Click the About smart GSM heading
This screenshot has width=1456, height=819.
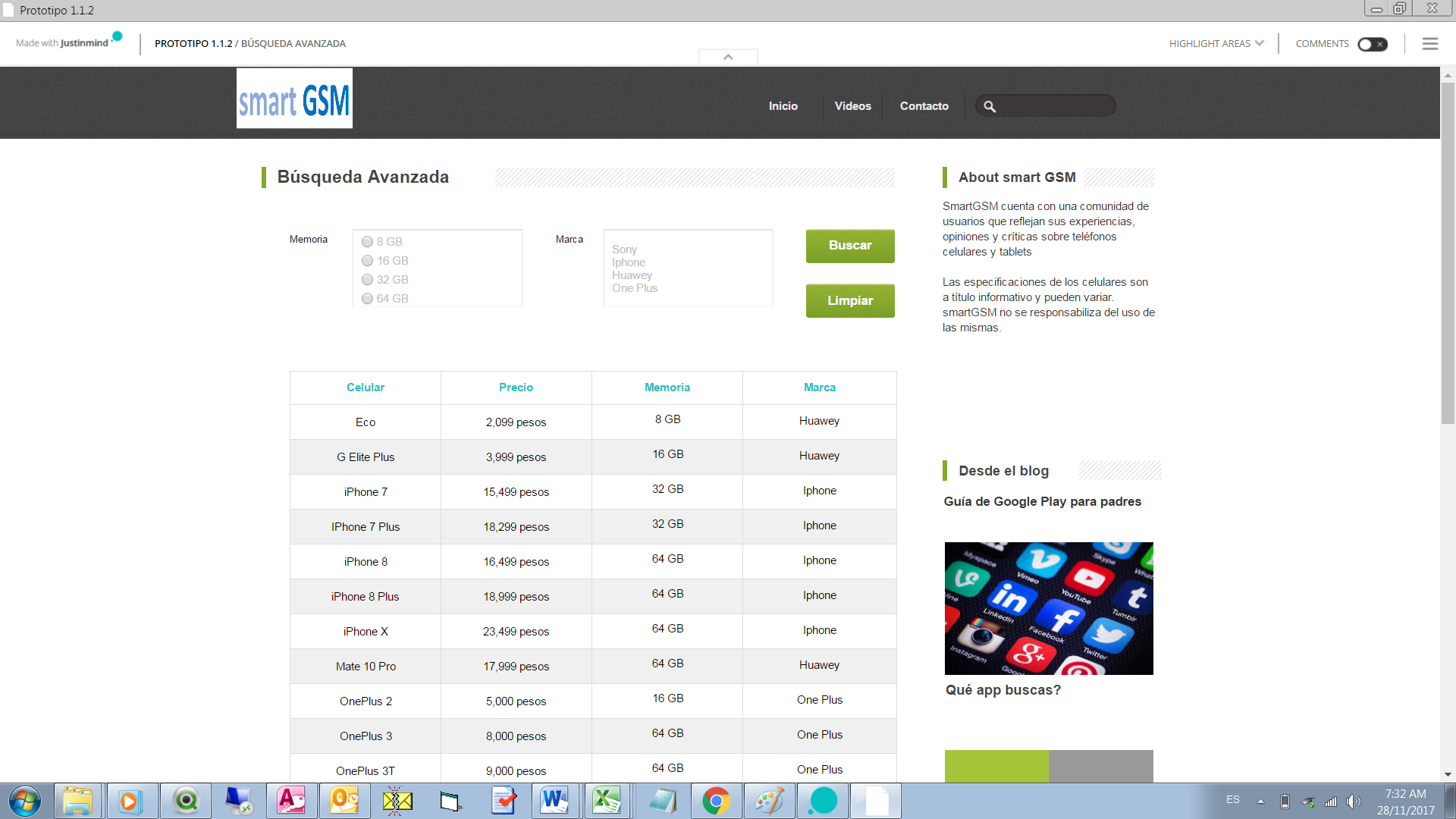pos(1017,177)
